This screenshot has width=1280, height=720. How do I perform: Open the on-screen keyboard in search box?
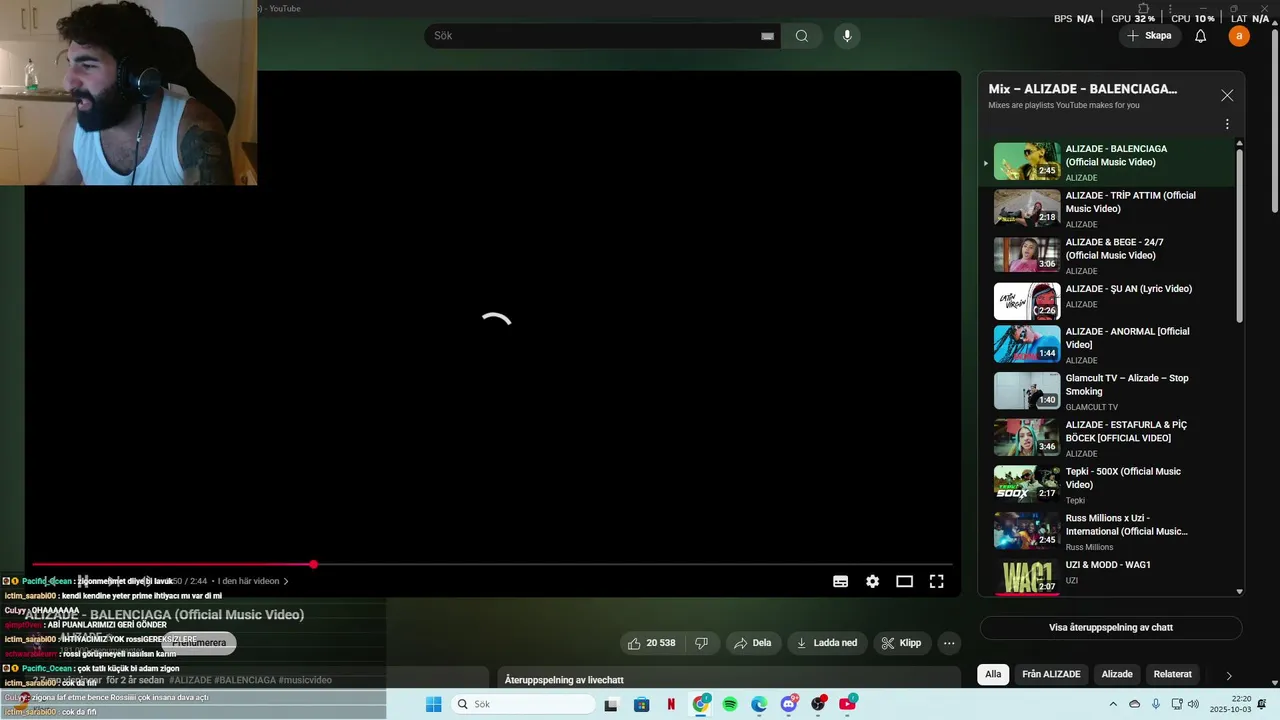[767, 36]
